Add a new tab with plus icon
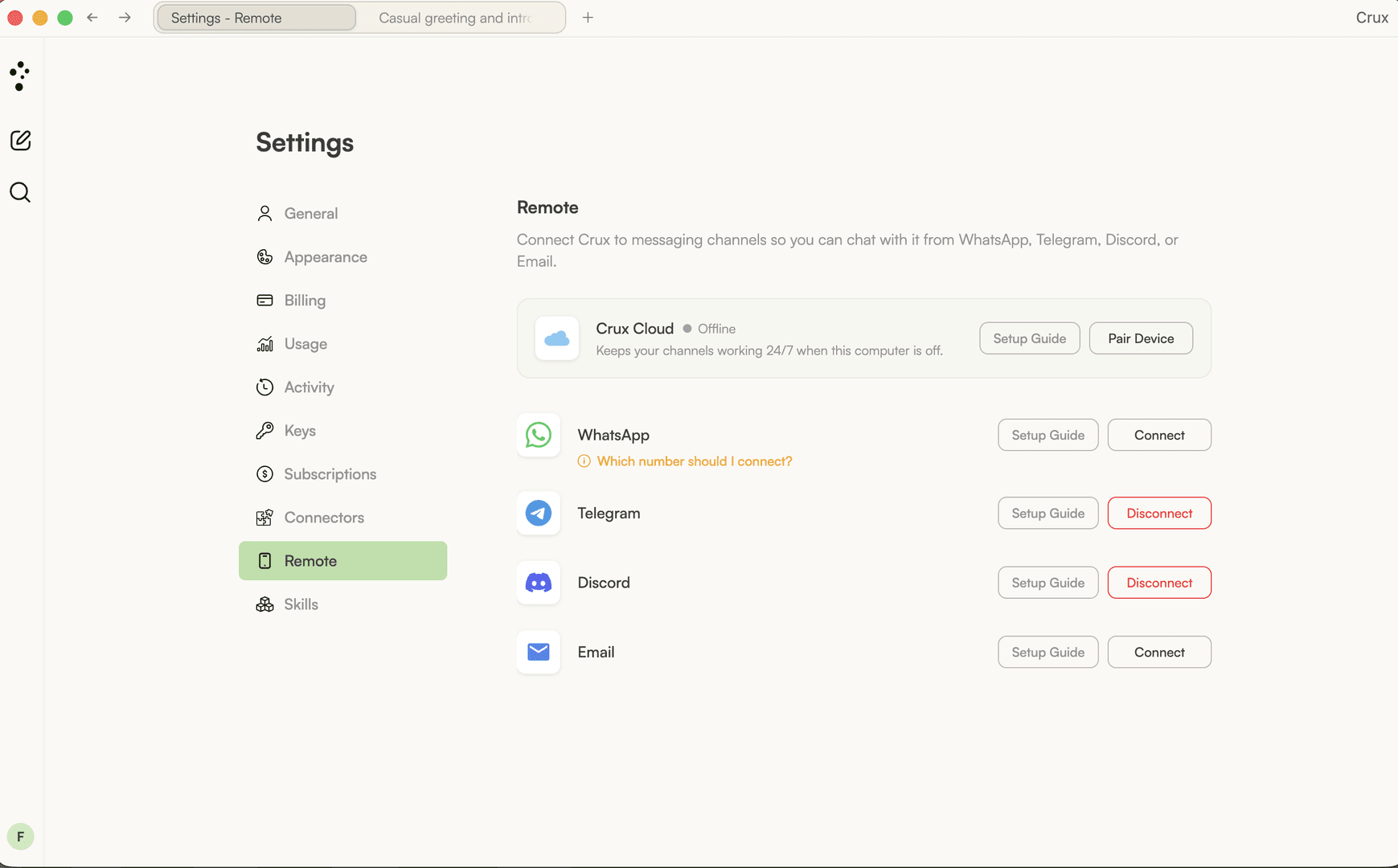This screenshot has height=868, width=1398. point(588,18)
